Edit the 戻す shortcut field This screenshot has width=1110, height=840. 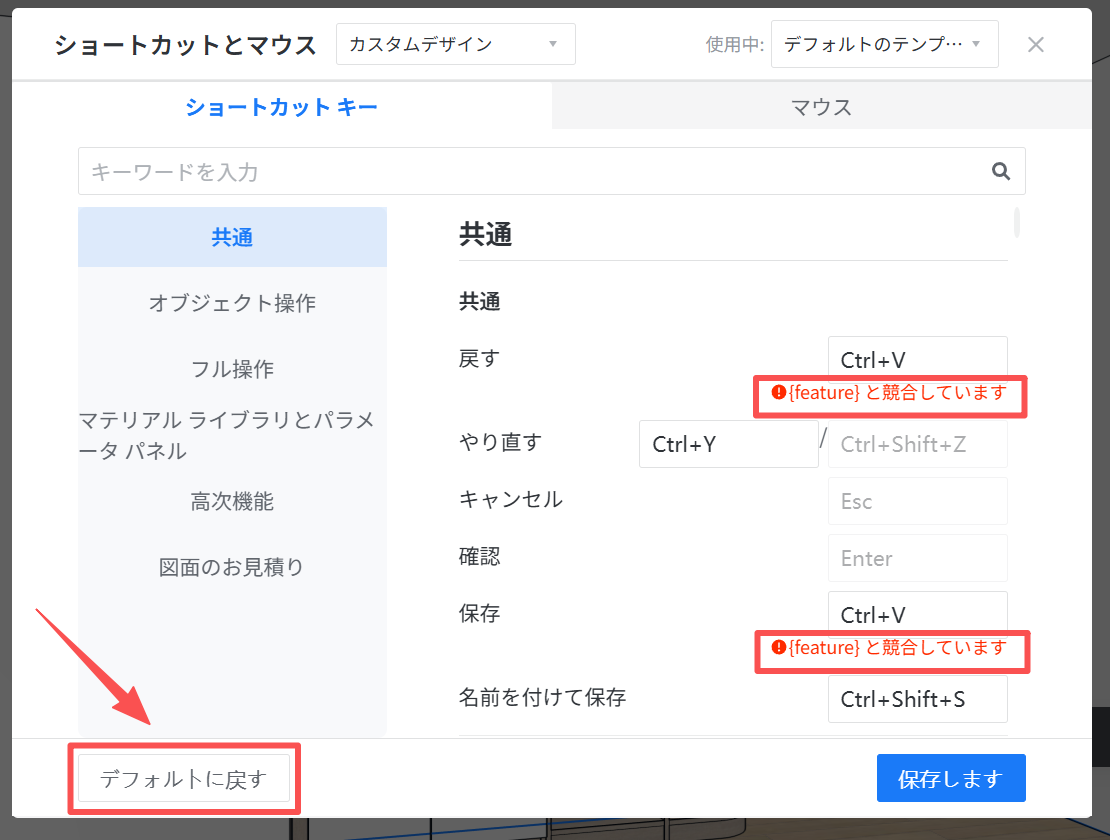click(x=917, y=359)
